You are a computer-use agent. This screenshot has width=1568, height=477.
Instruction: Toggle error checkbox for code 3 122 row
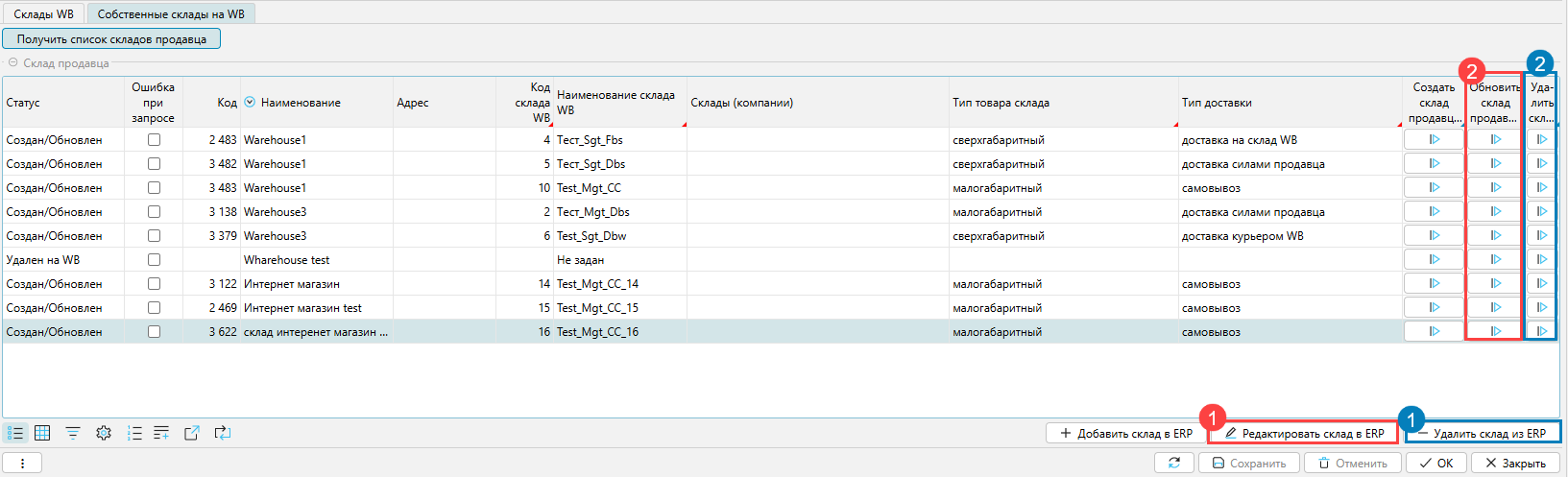pyautogui.click(x=154, y=283)
